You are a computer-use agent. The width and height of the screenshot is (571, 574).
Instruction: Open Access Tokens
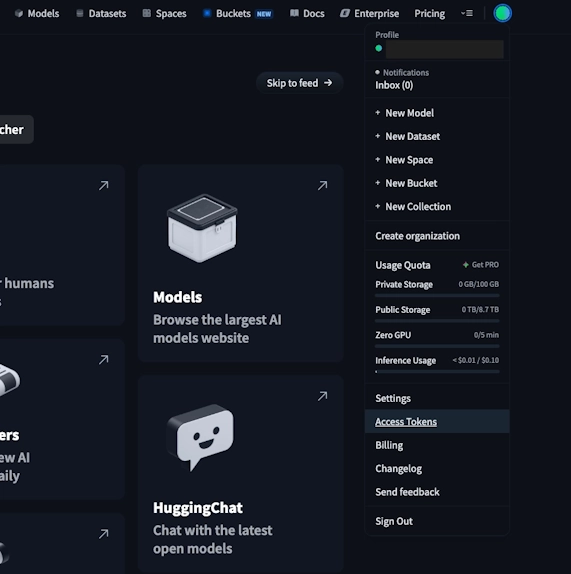pos(437,421)
